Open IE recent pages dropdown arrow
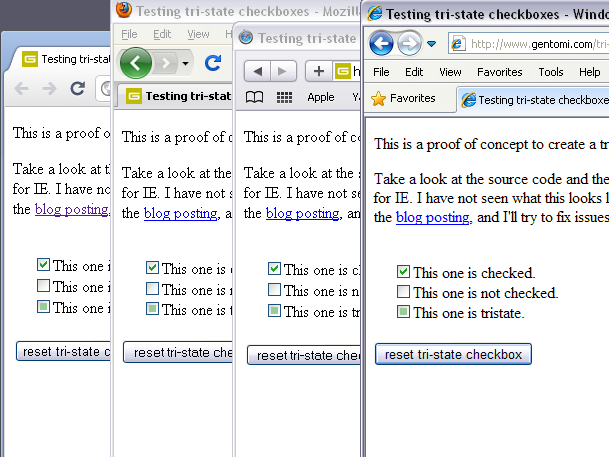 [431, 44]
